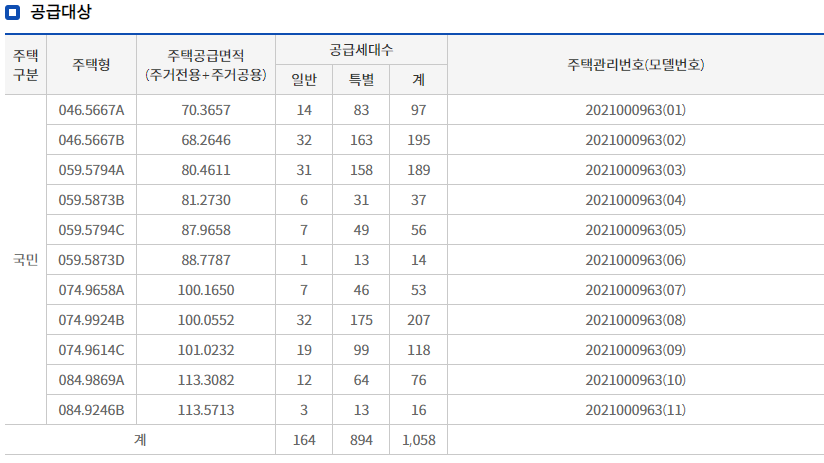Click general count 19 in 074.9614C row
This screenshot has width=824, height=463.
pyautogui.click(x=304, y=350)
